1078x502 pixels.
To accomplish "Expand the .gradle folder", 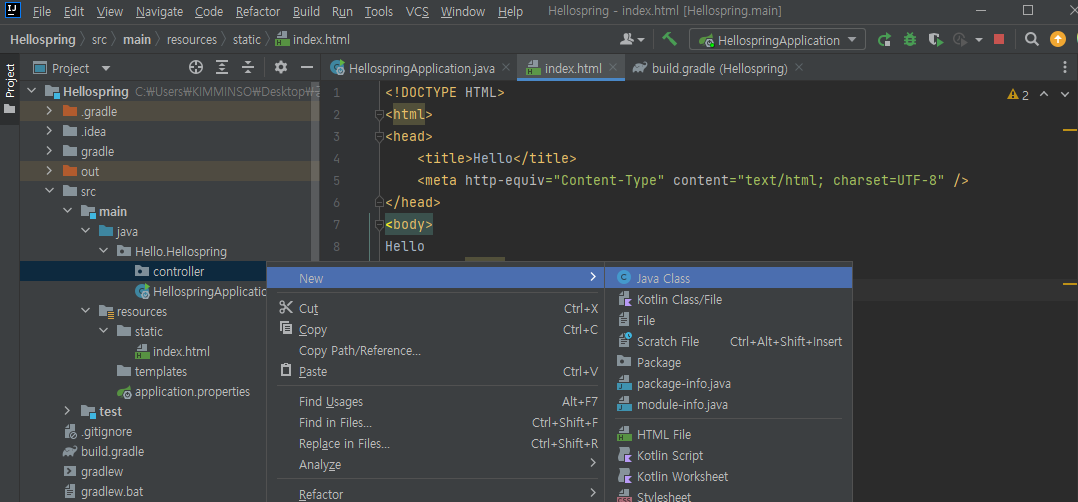I will coord(49,111).
